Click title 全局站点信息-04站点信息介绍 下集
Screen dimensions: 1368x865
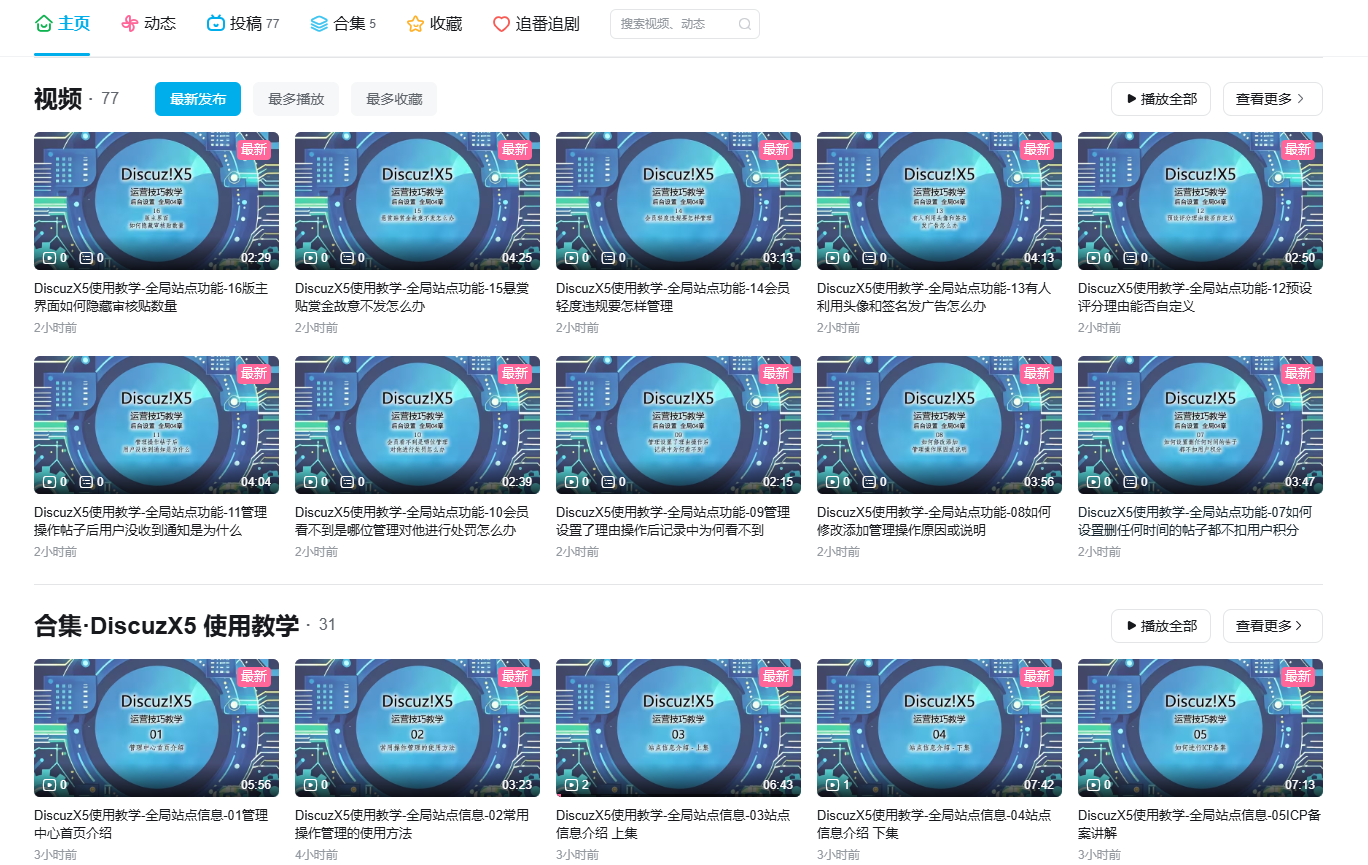[934, 824]
